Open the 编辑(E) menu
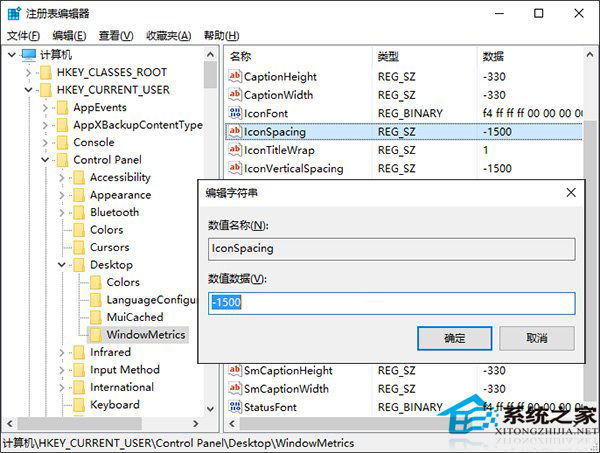 coord(69,36)
